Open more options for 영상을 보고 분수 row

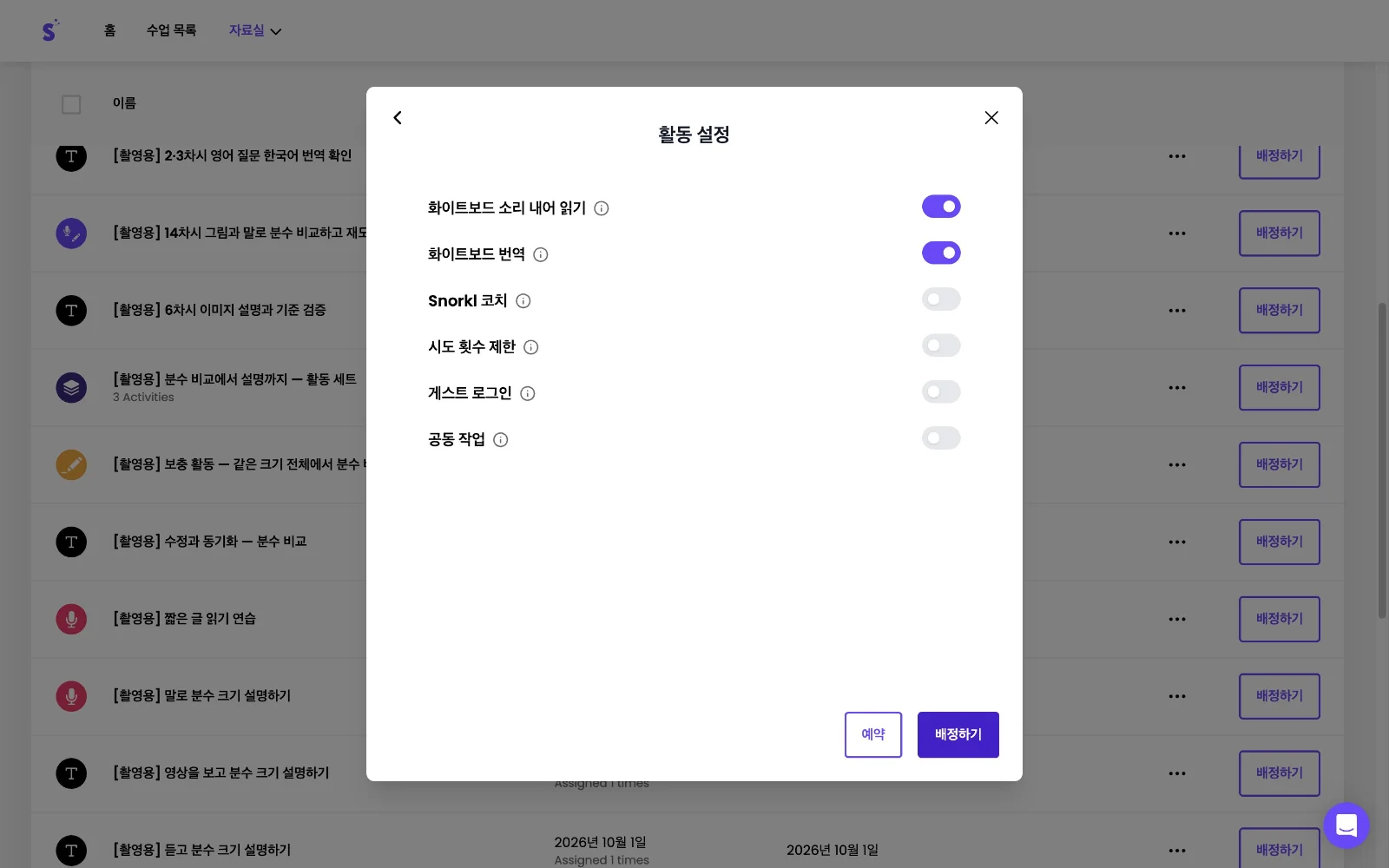point(1177,773)
